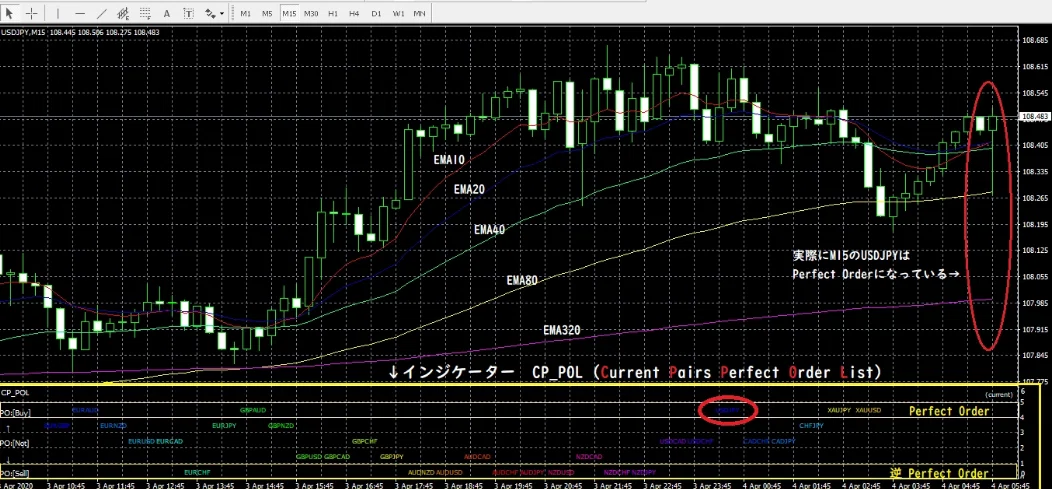Activate the crosshair tool
The width and height of the screenshot is (1052, 489).
pos(31,13)
